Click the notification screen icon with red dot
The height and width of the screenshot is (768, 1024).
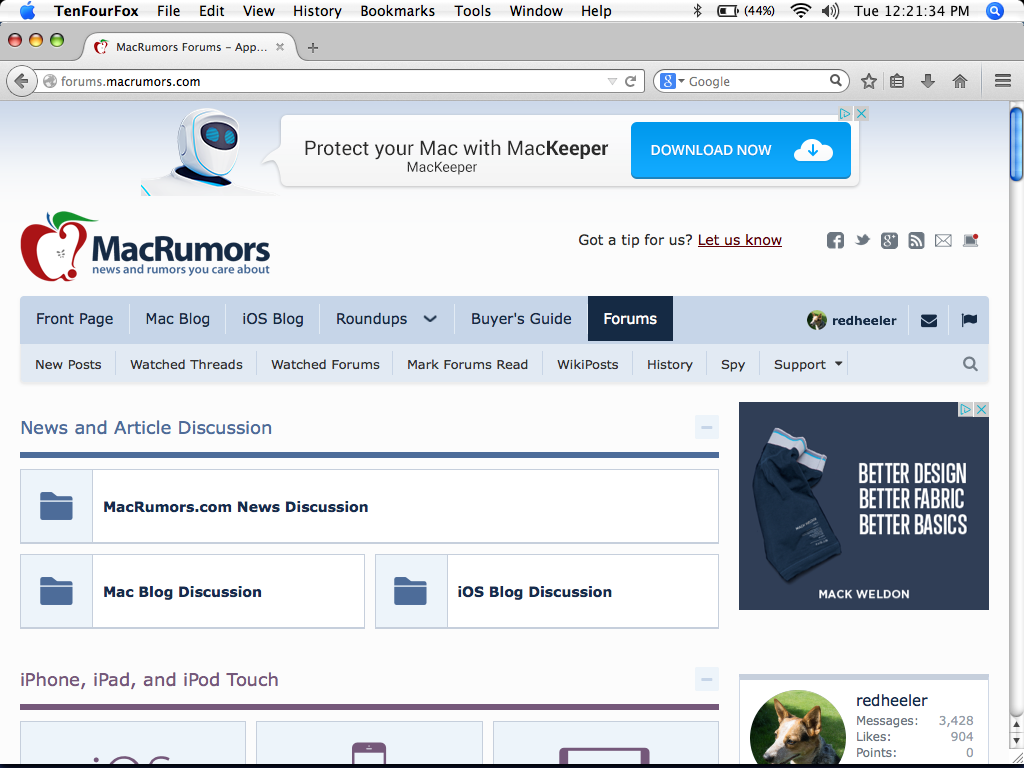970,240
